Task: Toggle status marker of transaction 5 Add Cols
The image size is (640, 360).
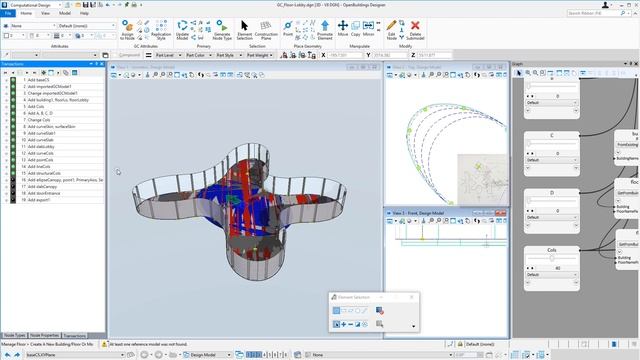Action: click(x=13, y=107)
